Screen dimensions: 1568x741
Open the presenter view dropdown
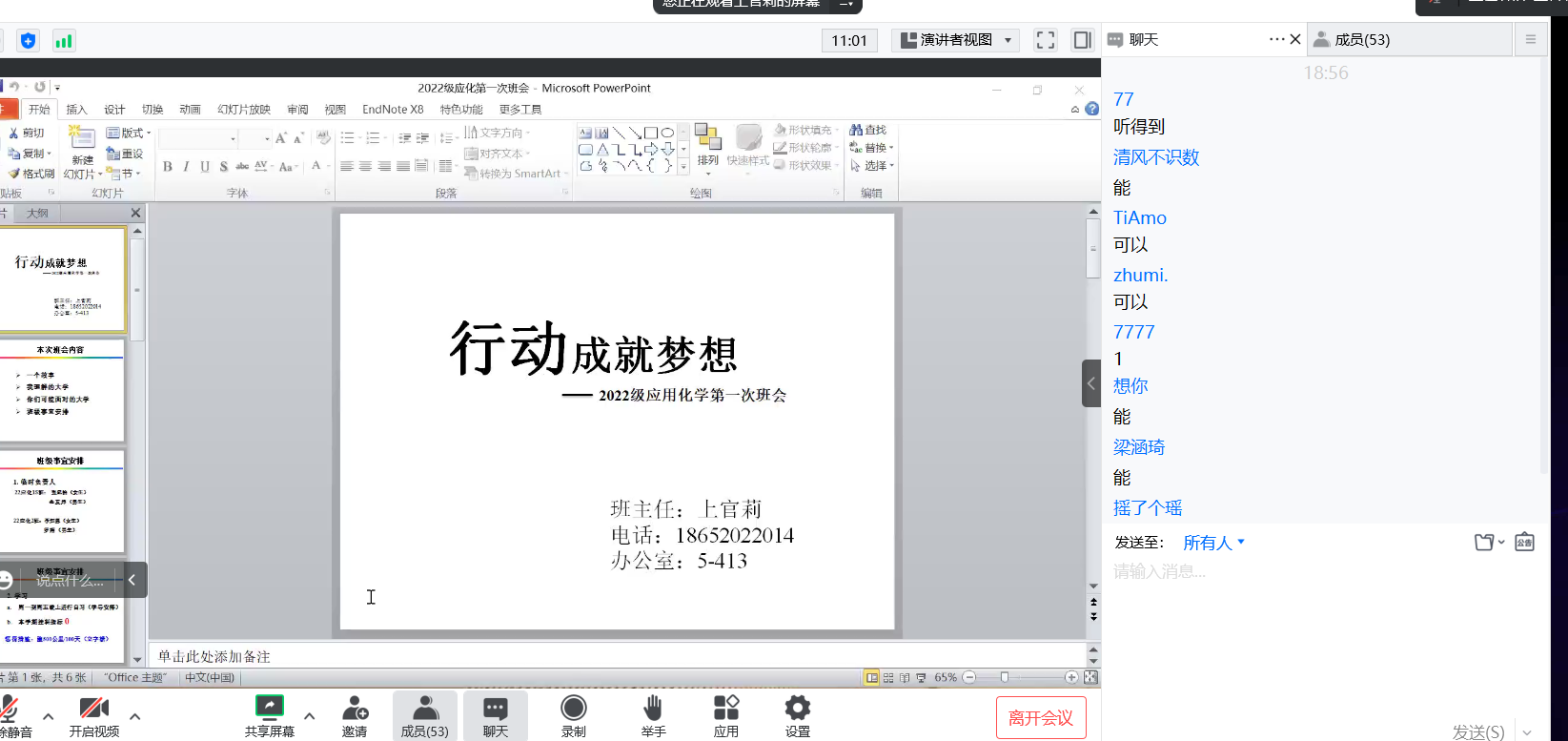click(956, 40)
